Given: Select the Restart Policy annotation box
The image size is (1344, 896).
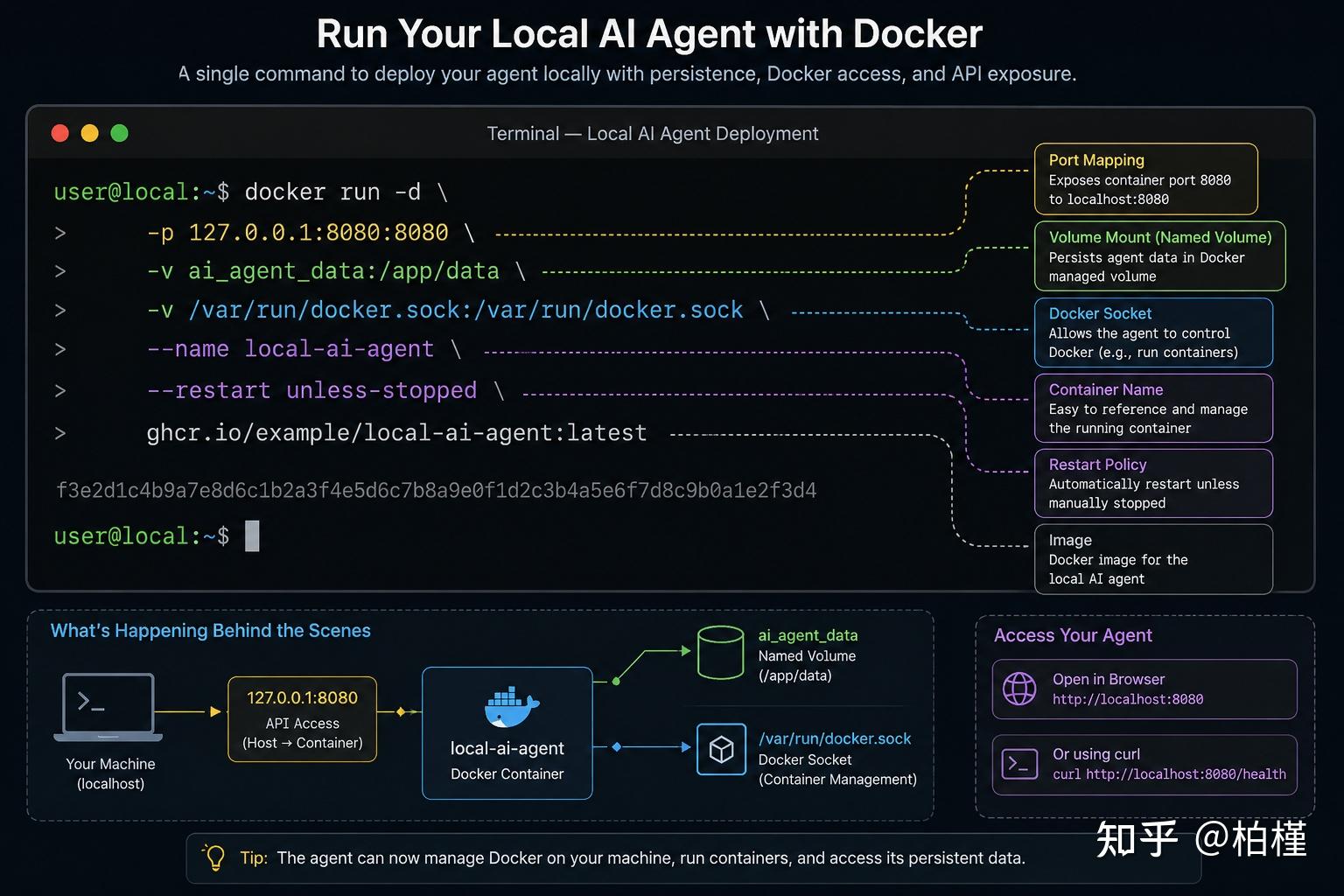Looking at the screenshot, I should click(1153, 483).
